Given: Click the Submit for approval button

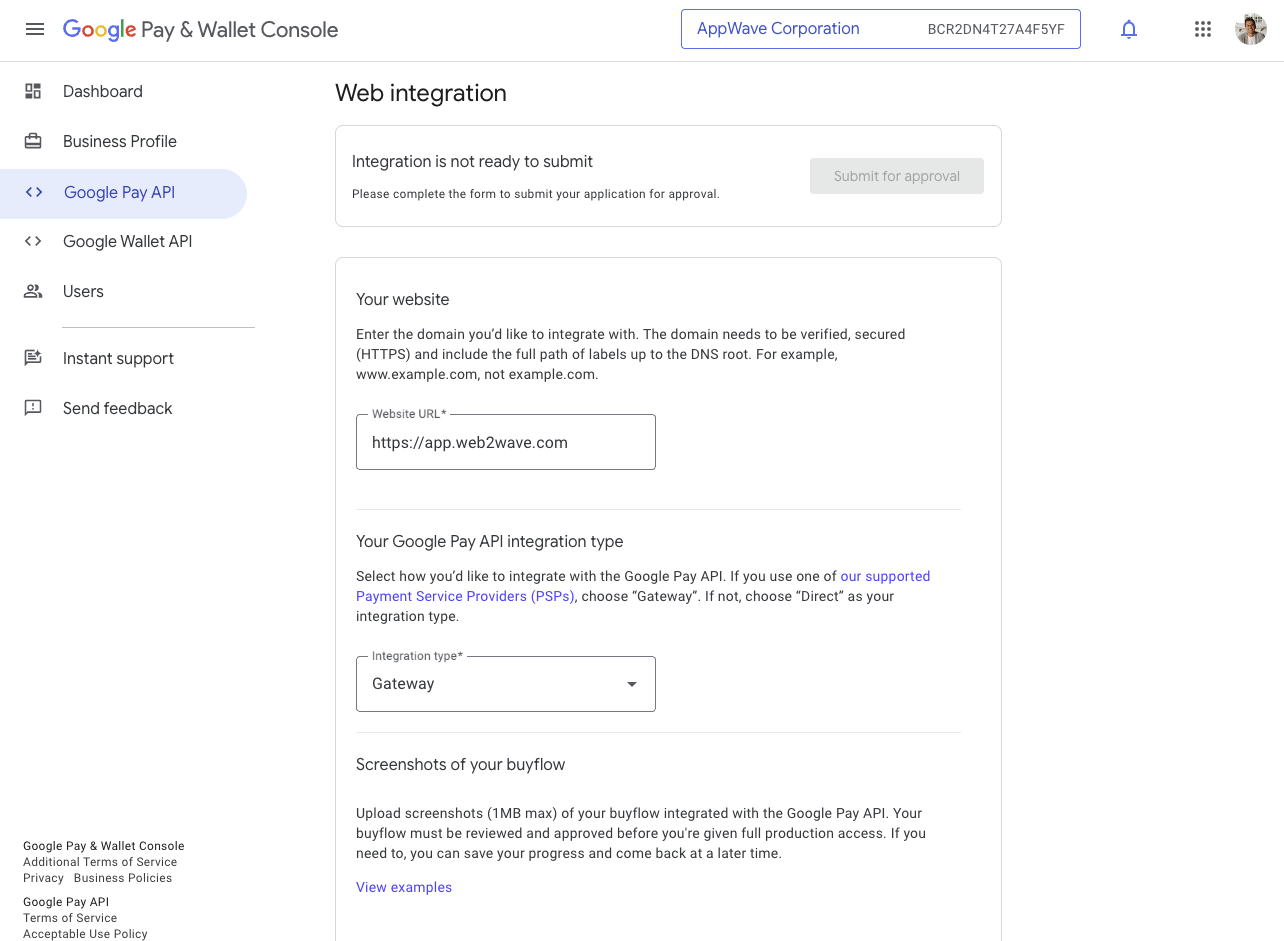Looking at the screenshot, I should point(897,176).
